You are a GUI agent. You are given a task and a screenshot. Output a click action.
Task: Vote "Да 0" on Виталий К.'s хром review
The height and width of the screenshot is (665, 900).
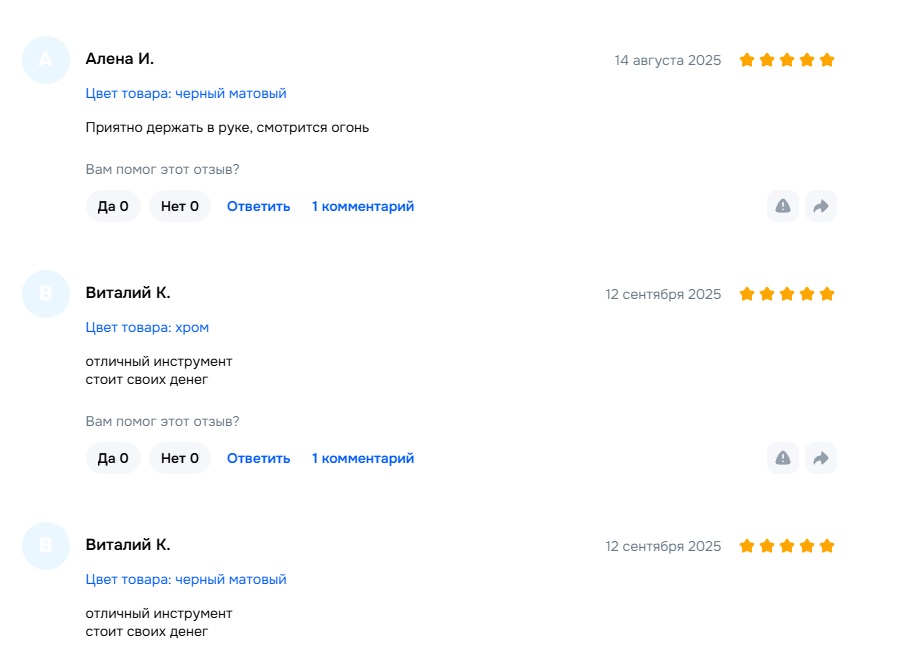coord(113,458)
